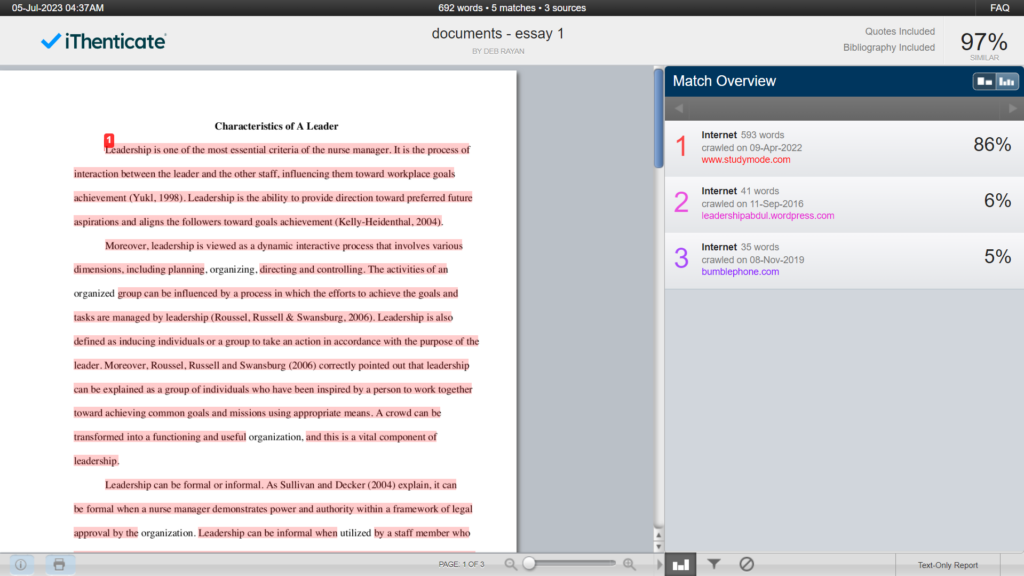1024x576 pixels.
Task: Click the zoom in magnifier icon
Action: 630,564
